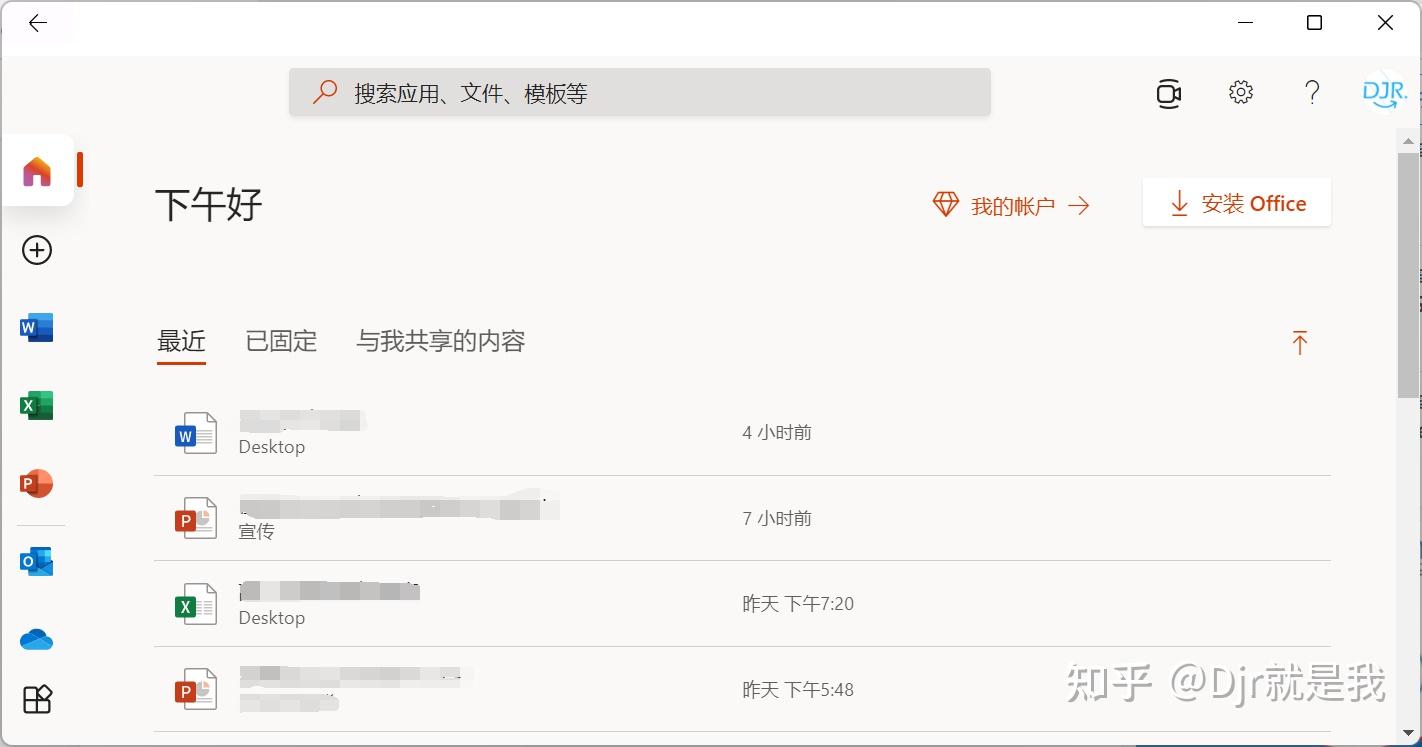Open the Home icon in sidebar
Screen dimensions: 1422x747
pyautogui.click(x=37, y=171)
